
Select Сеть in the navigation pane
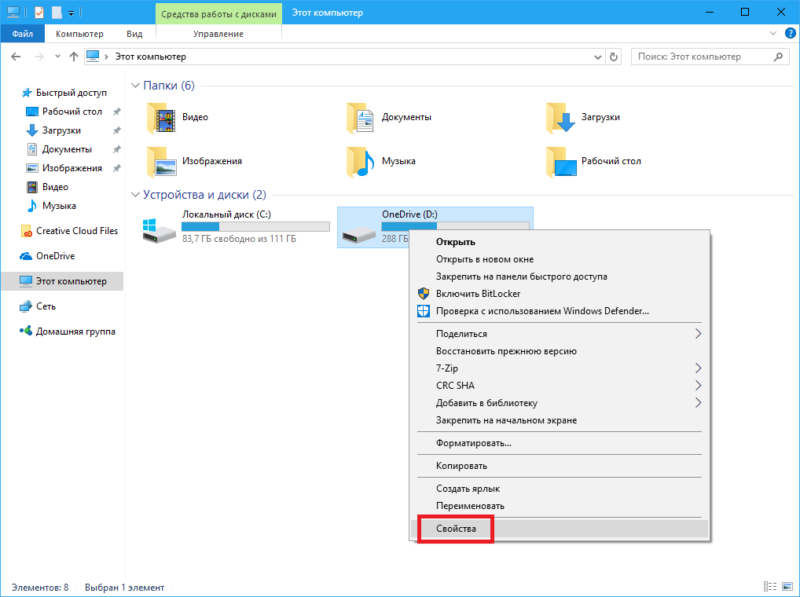coord(37,306)
